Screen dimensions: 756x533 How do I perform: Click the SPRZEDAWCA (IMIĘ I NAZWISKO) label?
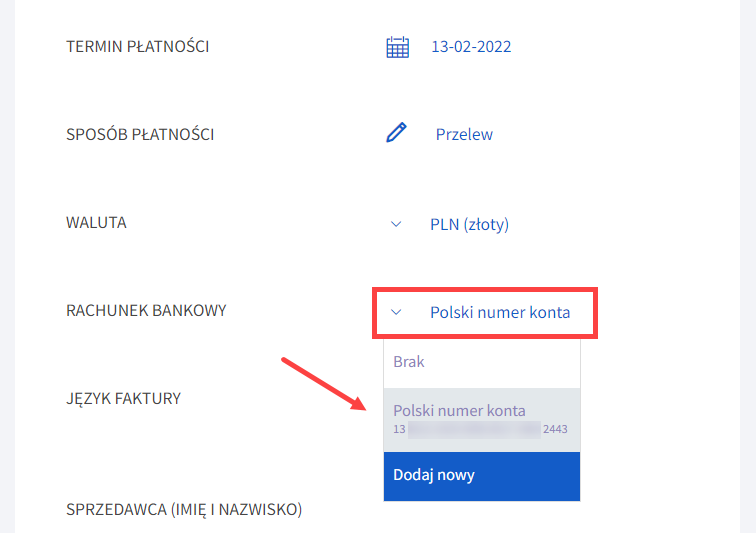184,509
